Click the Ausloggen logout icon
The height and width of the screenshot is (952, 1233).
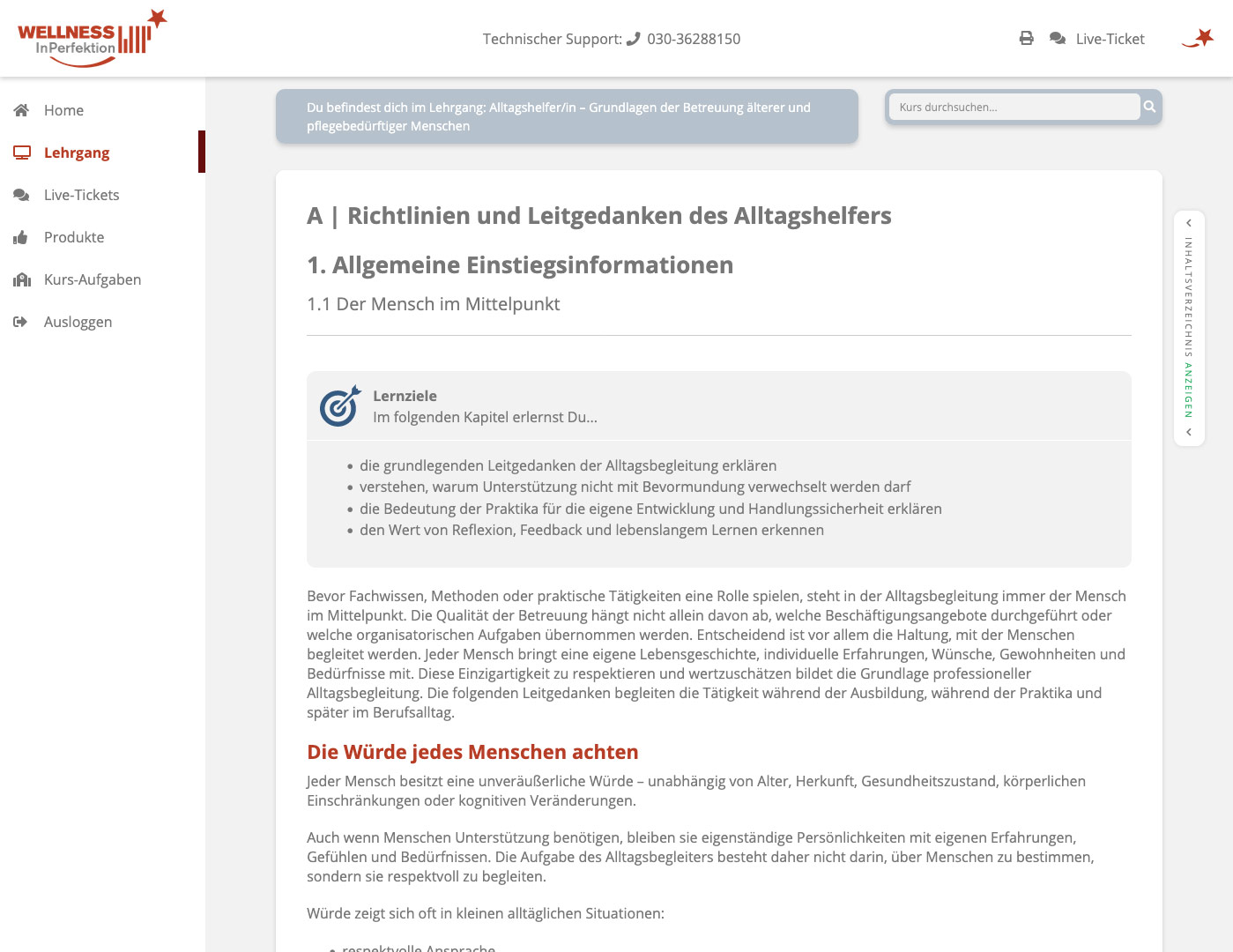pyautogui.click(x=20, y=322)
